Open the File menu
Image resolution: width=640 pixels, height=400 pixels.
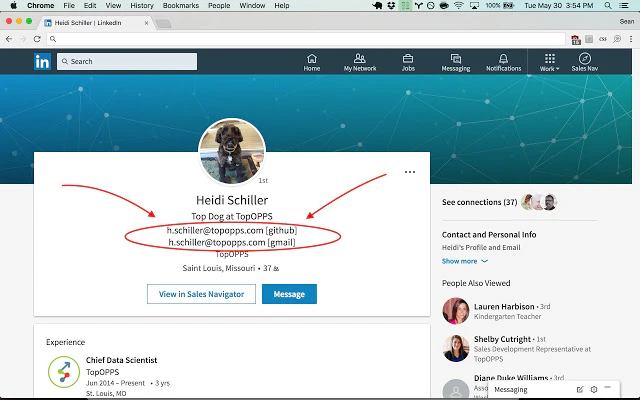pos(69,5)
